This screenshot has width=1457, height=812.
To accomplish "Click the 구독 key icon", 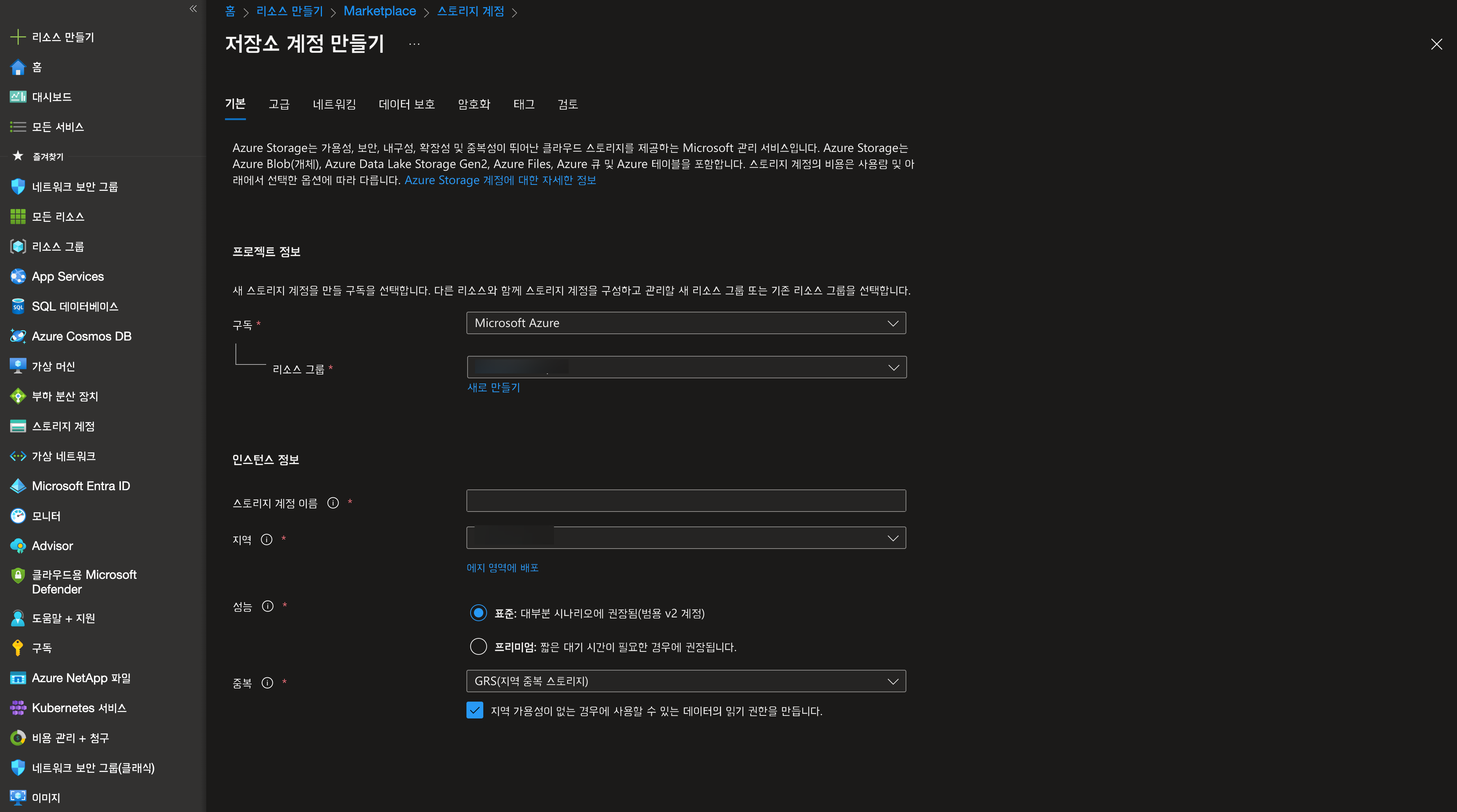I will click(18, 648).
